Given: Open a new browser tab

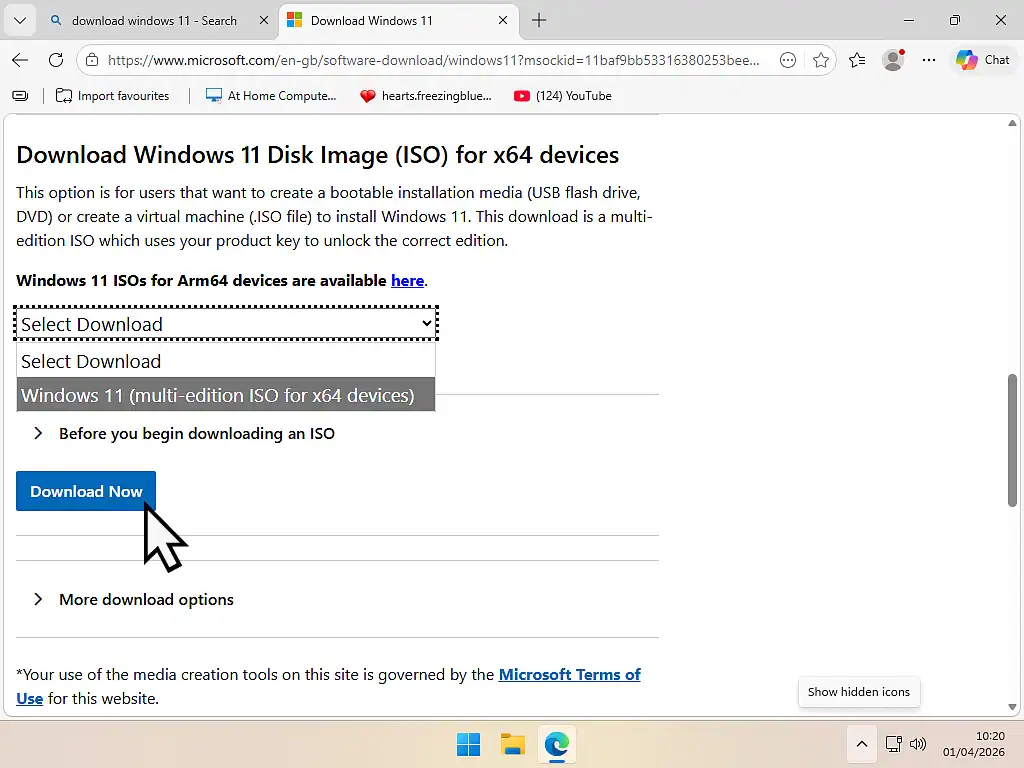Looking at the screenshot, I should (538, 20).
